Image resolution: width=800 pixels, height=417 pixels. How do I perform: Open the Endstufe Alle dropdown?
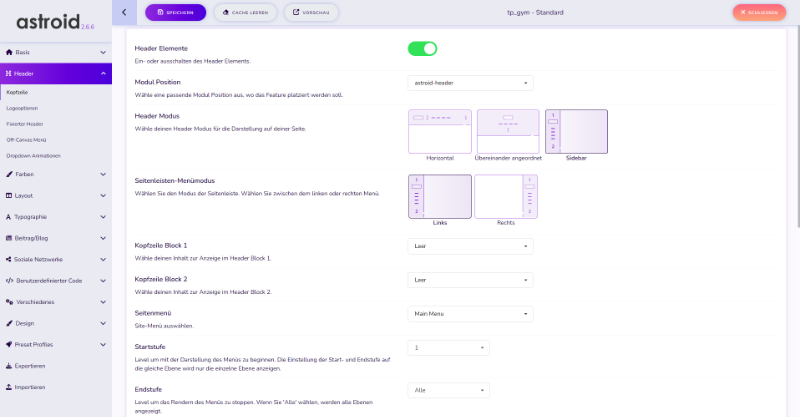click(448, 390)
